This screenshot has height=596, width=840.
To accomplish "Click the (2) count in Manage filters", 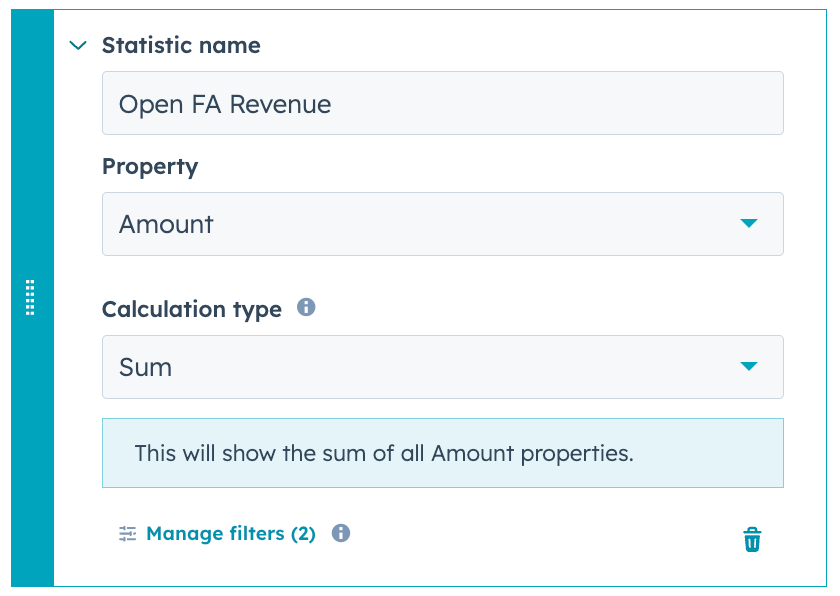I will click(x=303, y=533).
